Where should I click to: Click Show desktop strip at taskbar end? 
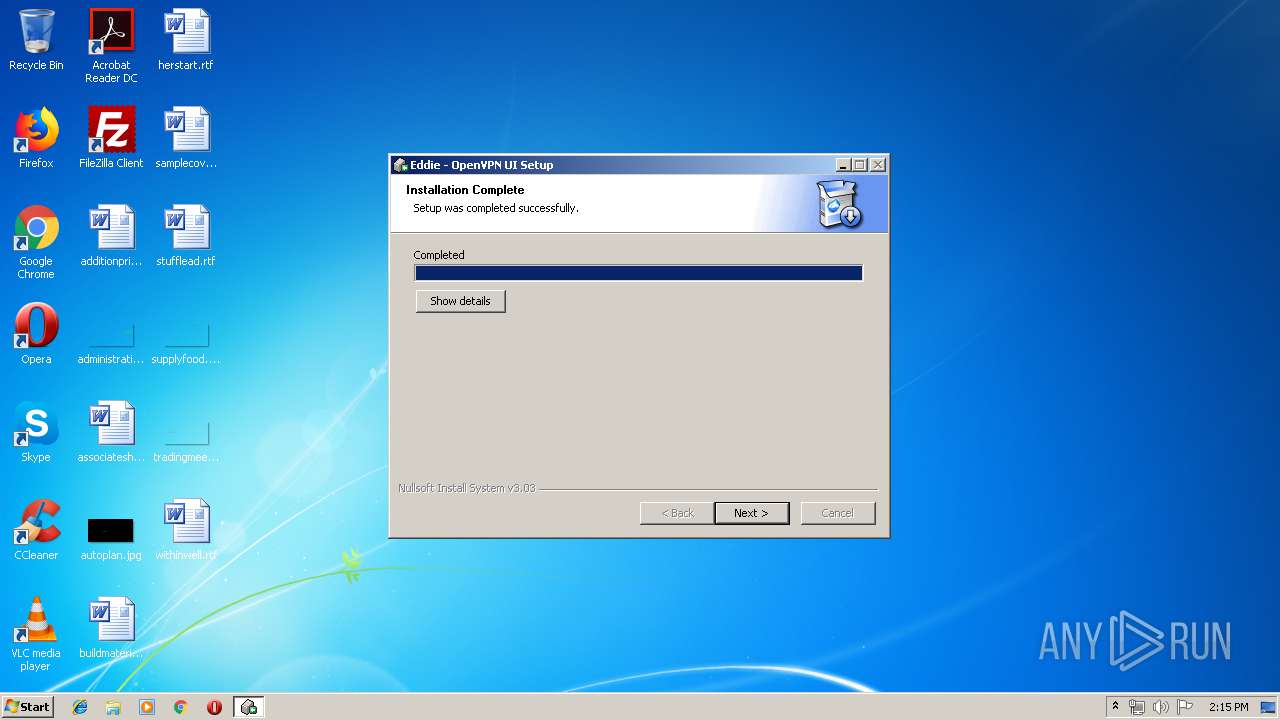coord(1270,707)
